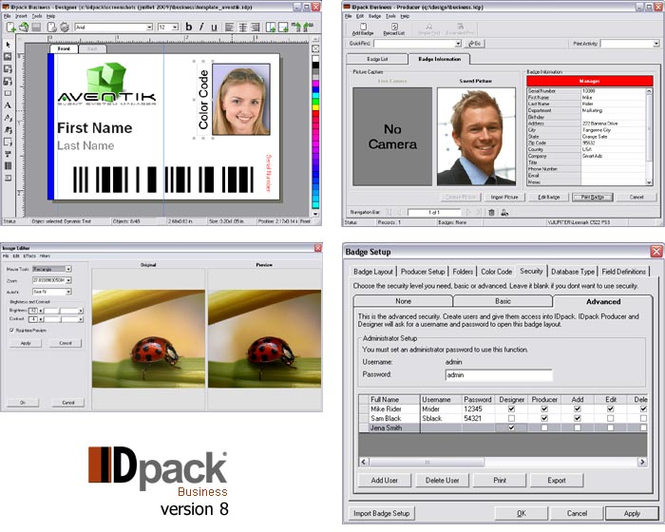
Task: Select the image insert tool below the pointer
Action: click(8, 56)
